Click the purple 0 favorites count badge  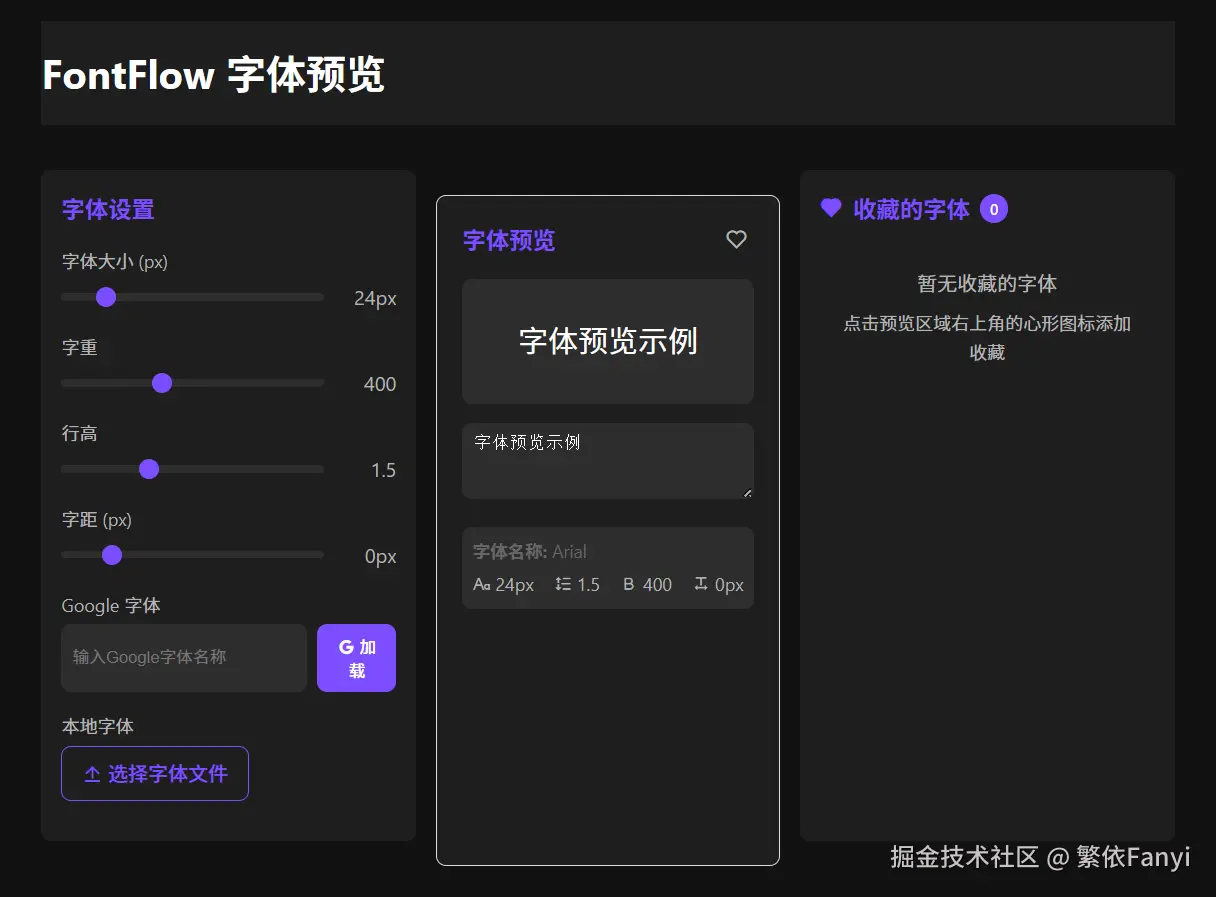tap(994, 208)
